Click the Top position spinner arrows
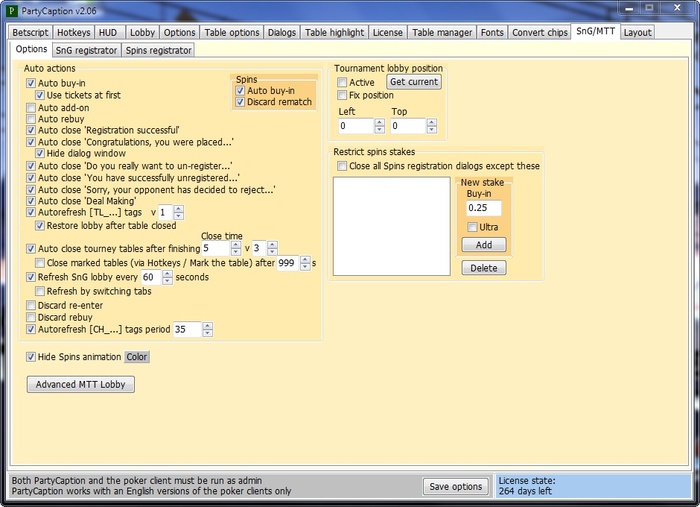The width and height of the screenshot is (700, 507). (431, 126)
